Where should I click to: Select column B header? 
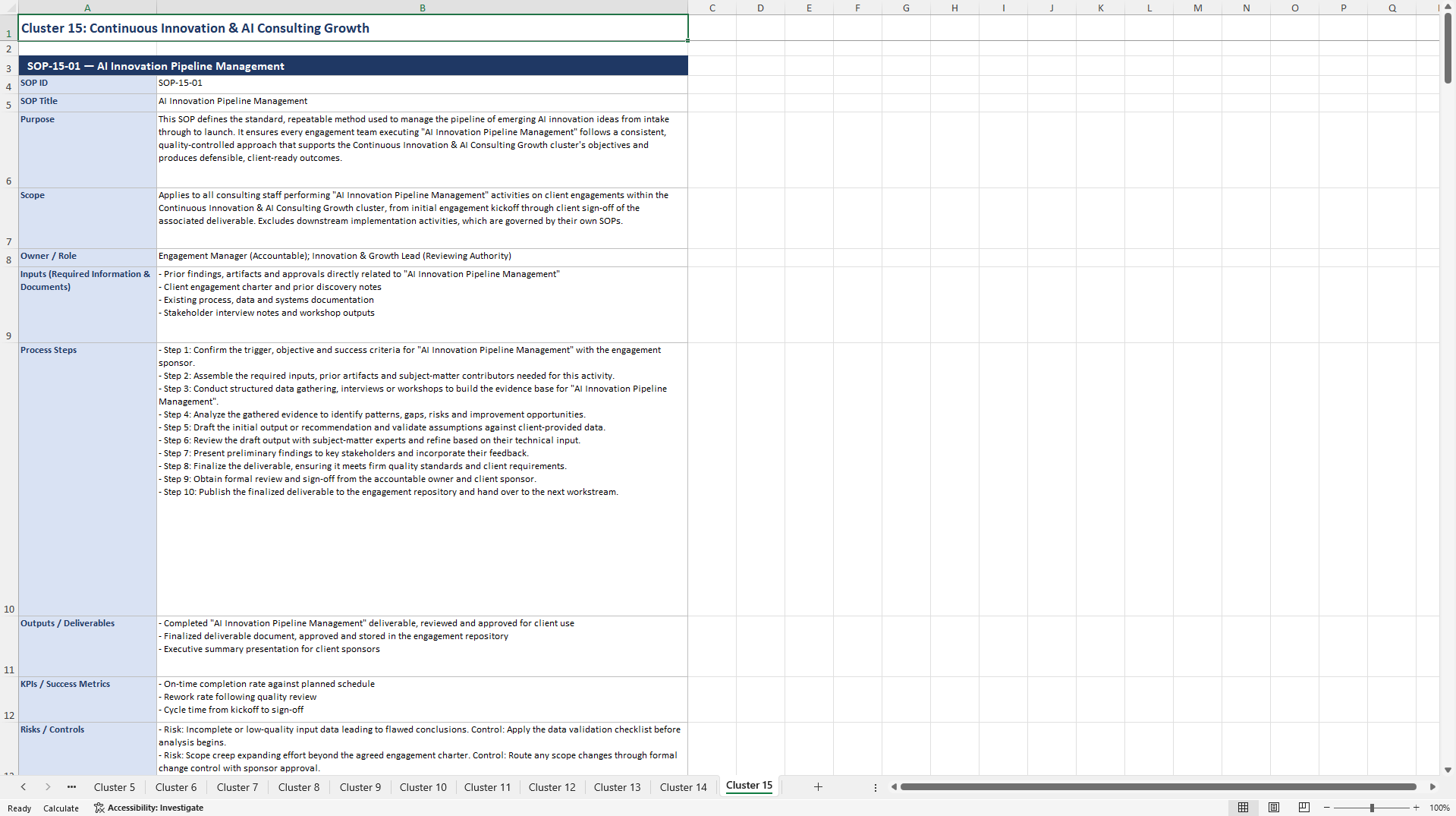coord(423,8)
